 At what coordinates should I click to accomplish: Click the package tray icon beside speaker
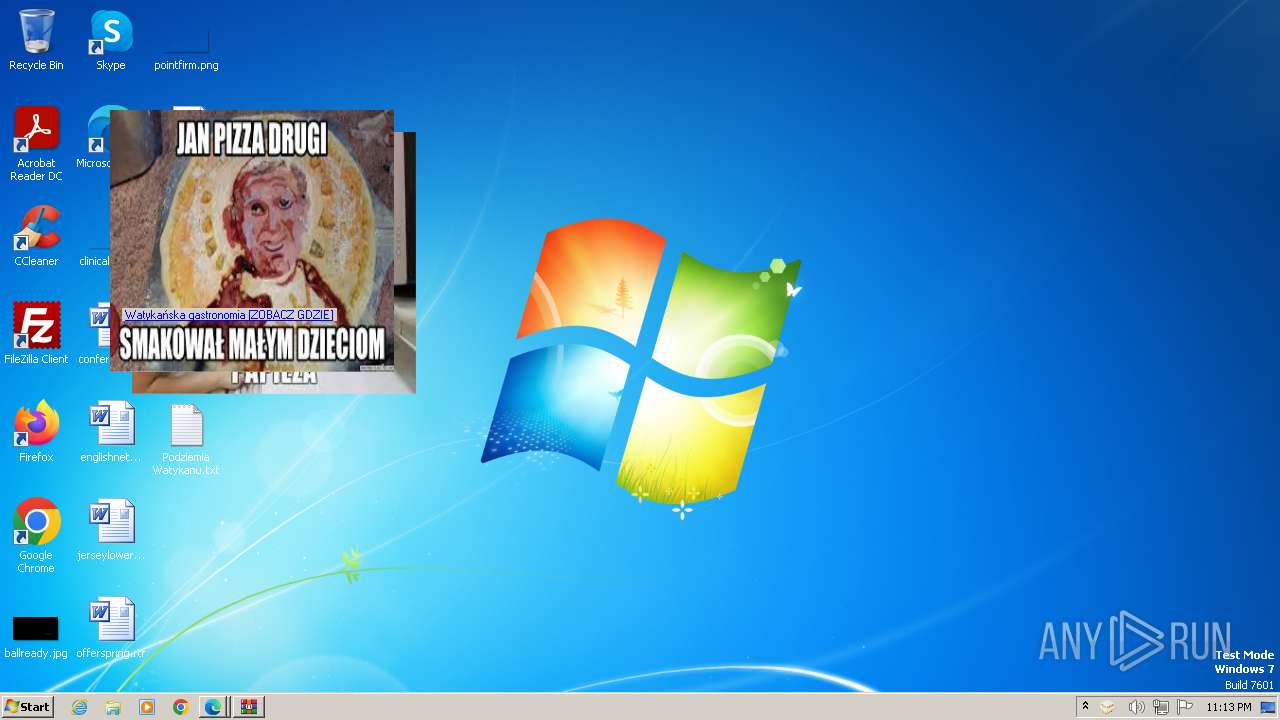point(1108,707)
